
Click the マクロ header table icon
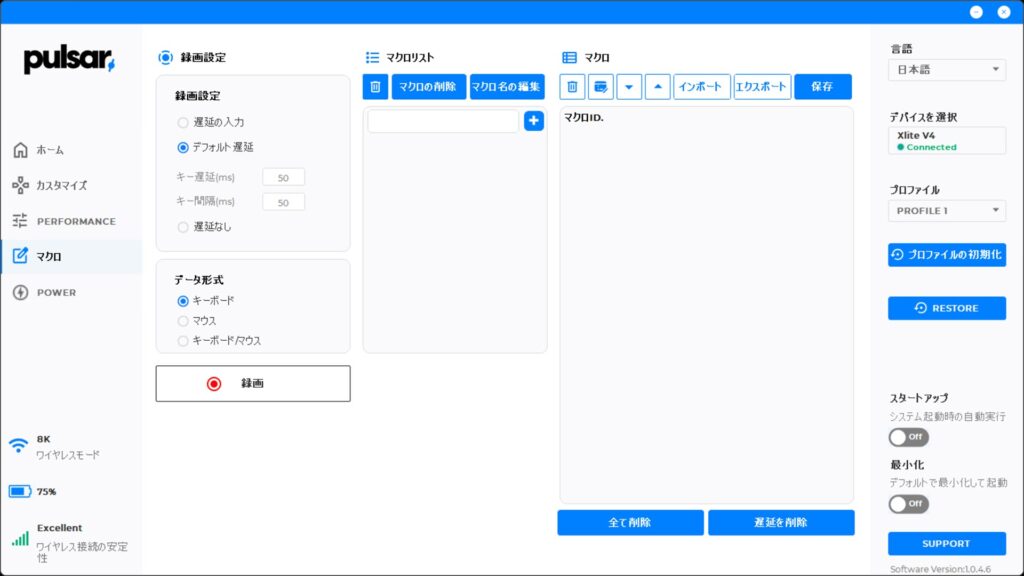coord(569,57)
